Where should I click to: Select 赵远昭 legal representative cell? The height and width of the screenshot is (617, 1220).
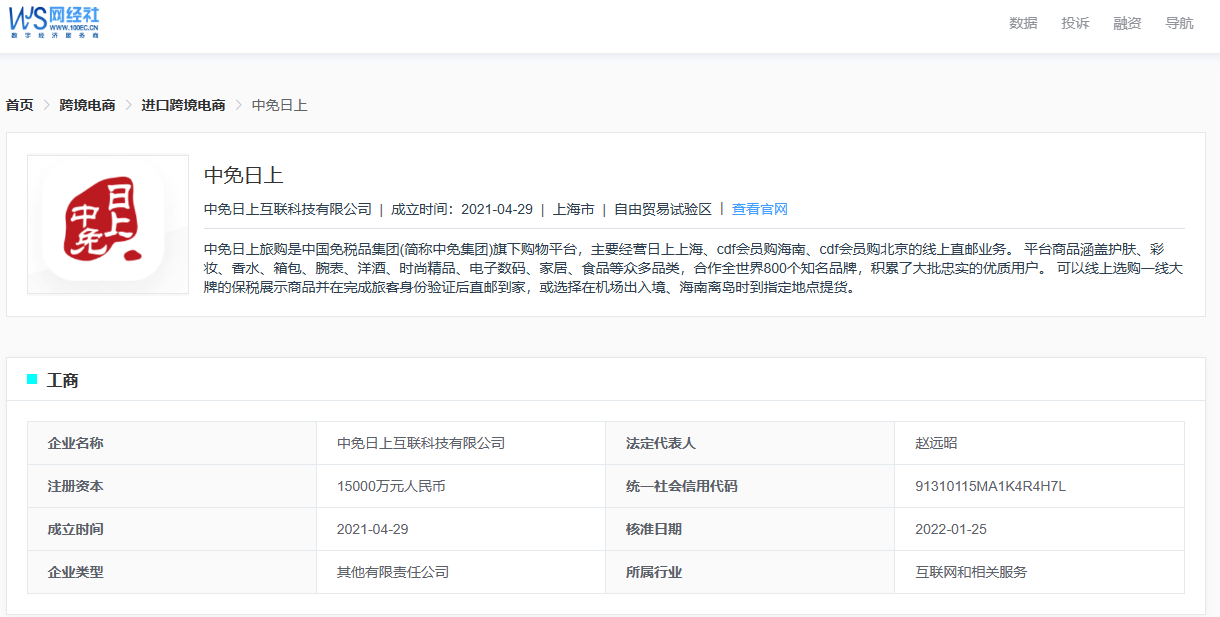click(x=1039, y=443)
